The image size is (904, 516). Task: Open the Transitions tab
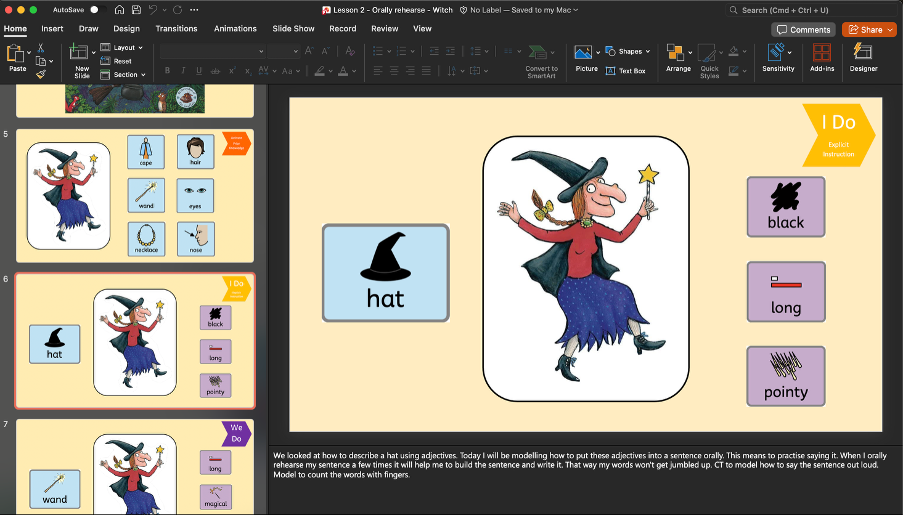click(176, 28)
